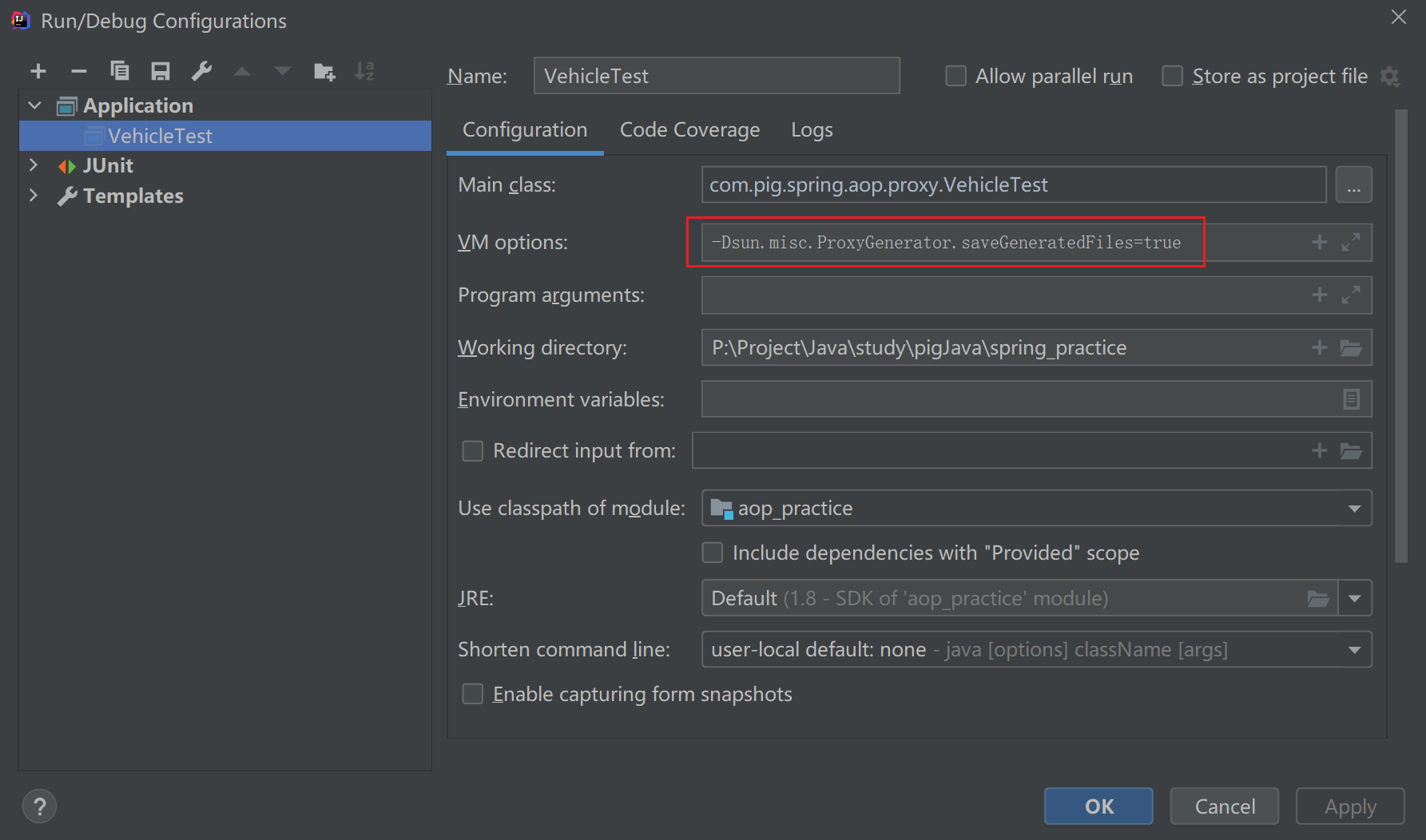The width and height of the screenshot is (1426, 840).
Task: Expand the JUnit tree node
Action: point(34,165)
